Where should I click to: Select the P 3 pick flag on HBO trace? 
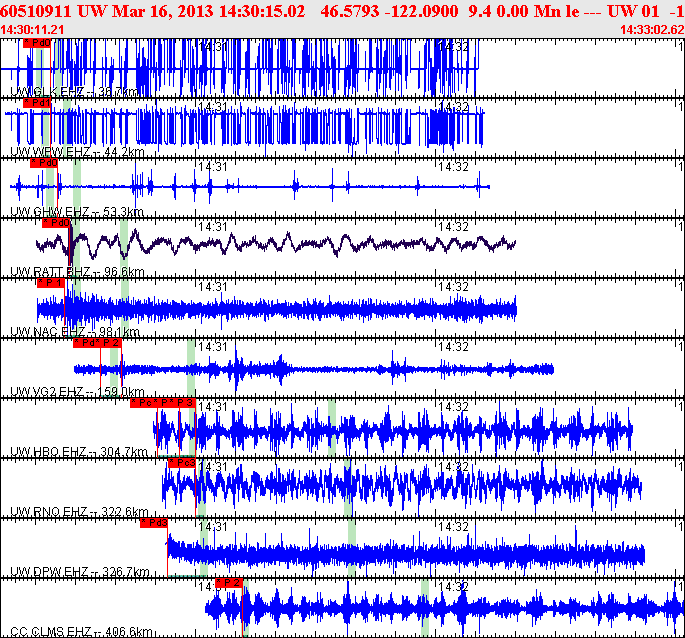[185, 402]
